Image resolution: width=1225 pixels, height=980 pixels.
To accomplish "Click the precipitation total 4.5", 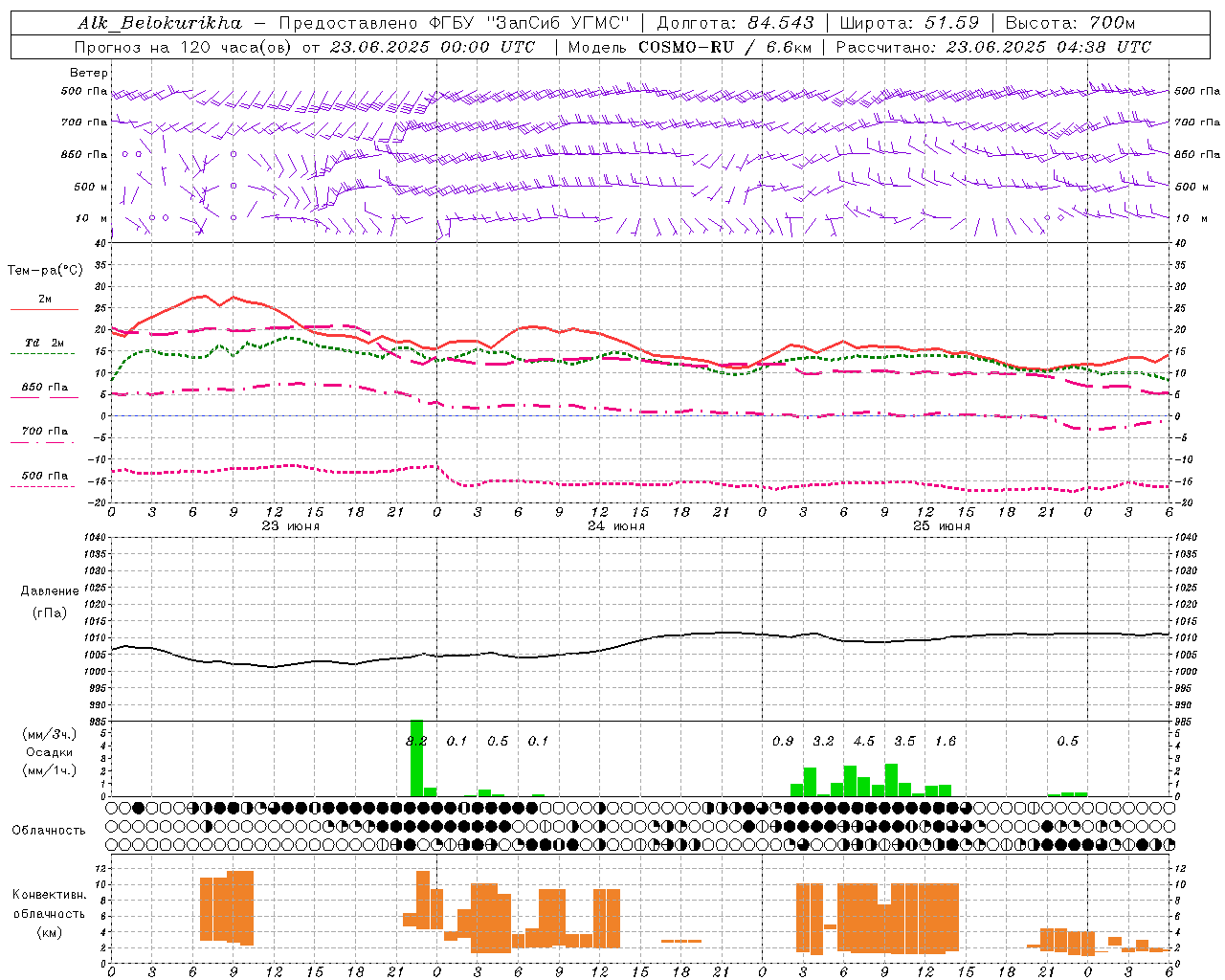I will click(x=864, y=742).
